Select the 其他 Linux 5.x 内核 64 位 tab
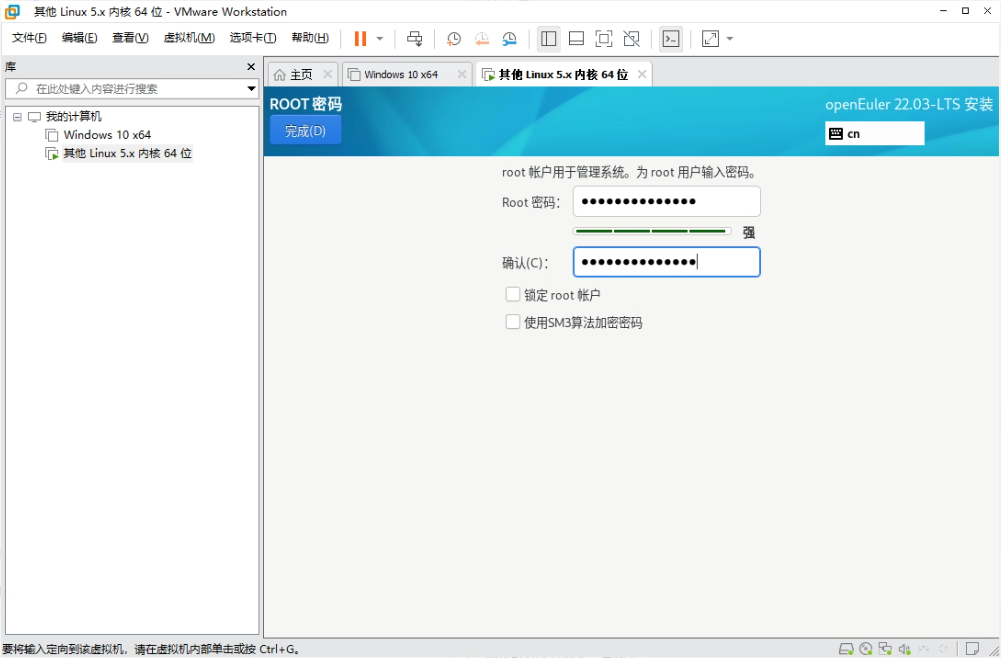The width and height of the screenshot is (1001, 658). [563, 75]
